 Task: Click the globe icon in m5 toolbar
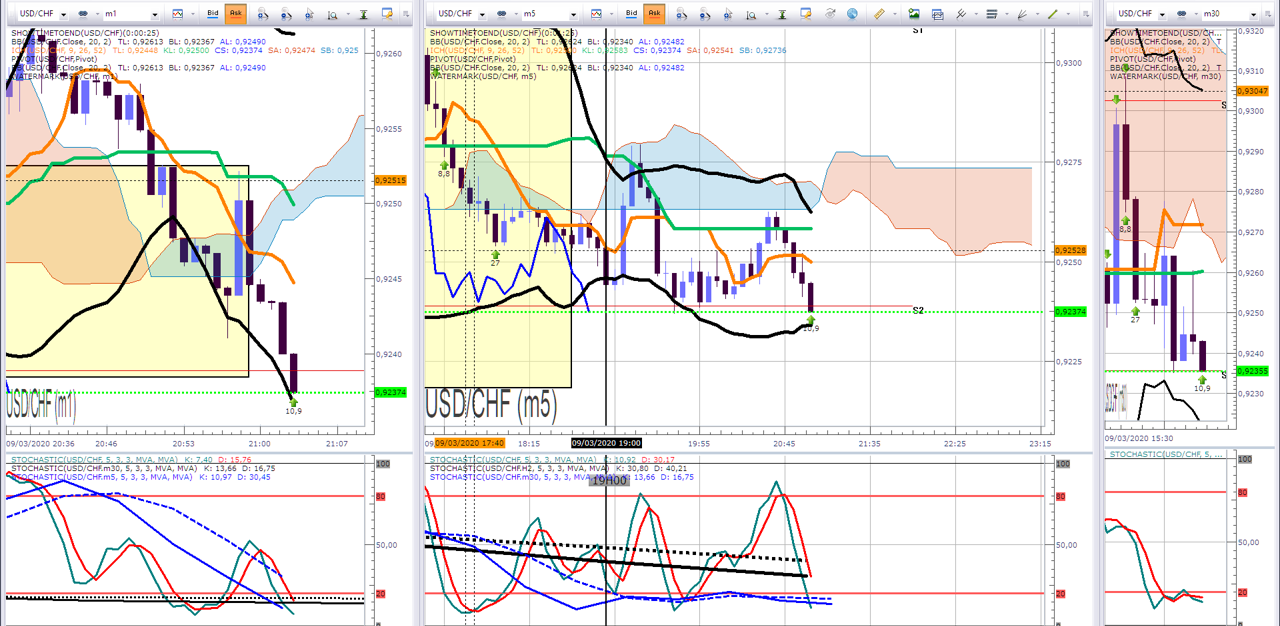point(852,14)
